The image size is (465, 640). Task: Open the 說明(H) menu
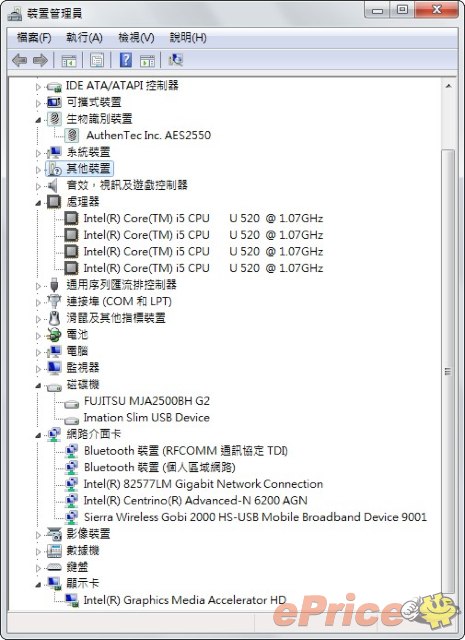[x=188, y=38]
